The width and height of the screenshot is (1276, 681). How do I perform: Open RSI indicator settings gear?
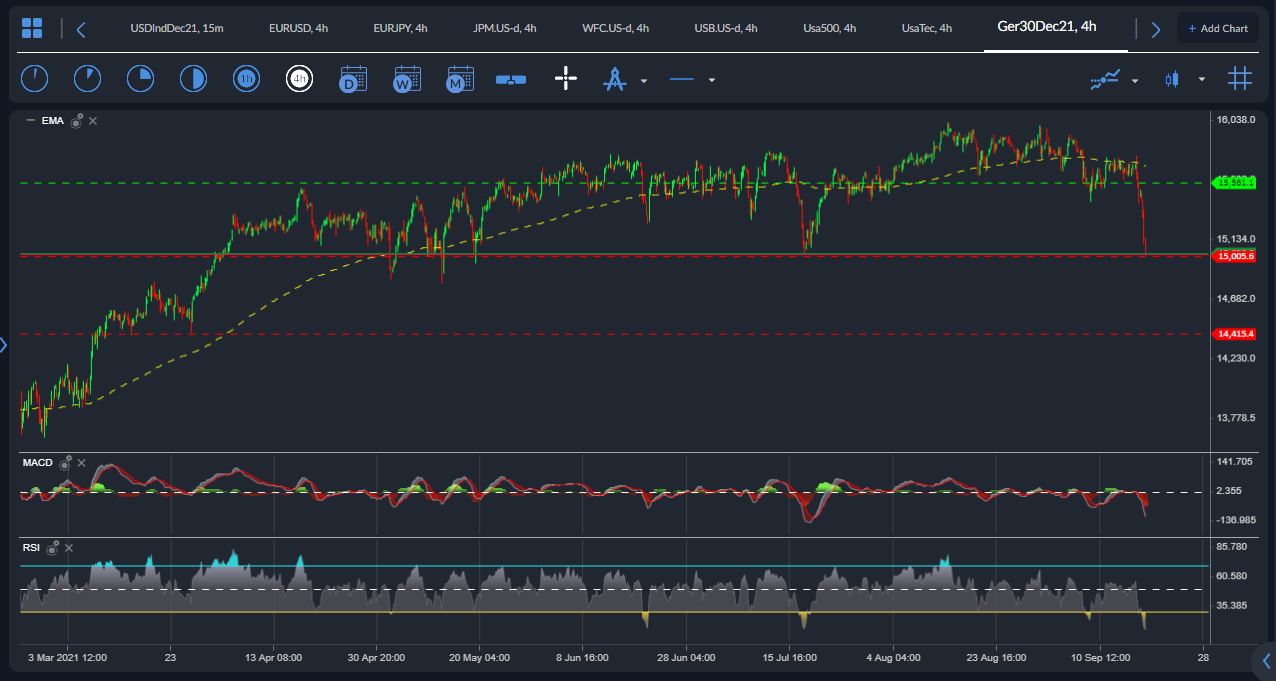point(54,547)
